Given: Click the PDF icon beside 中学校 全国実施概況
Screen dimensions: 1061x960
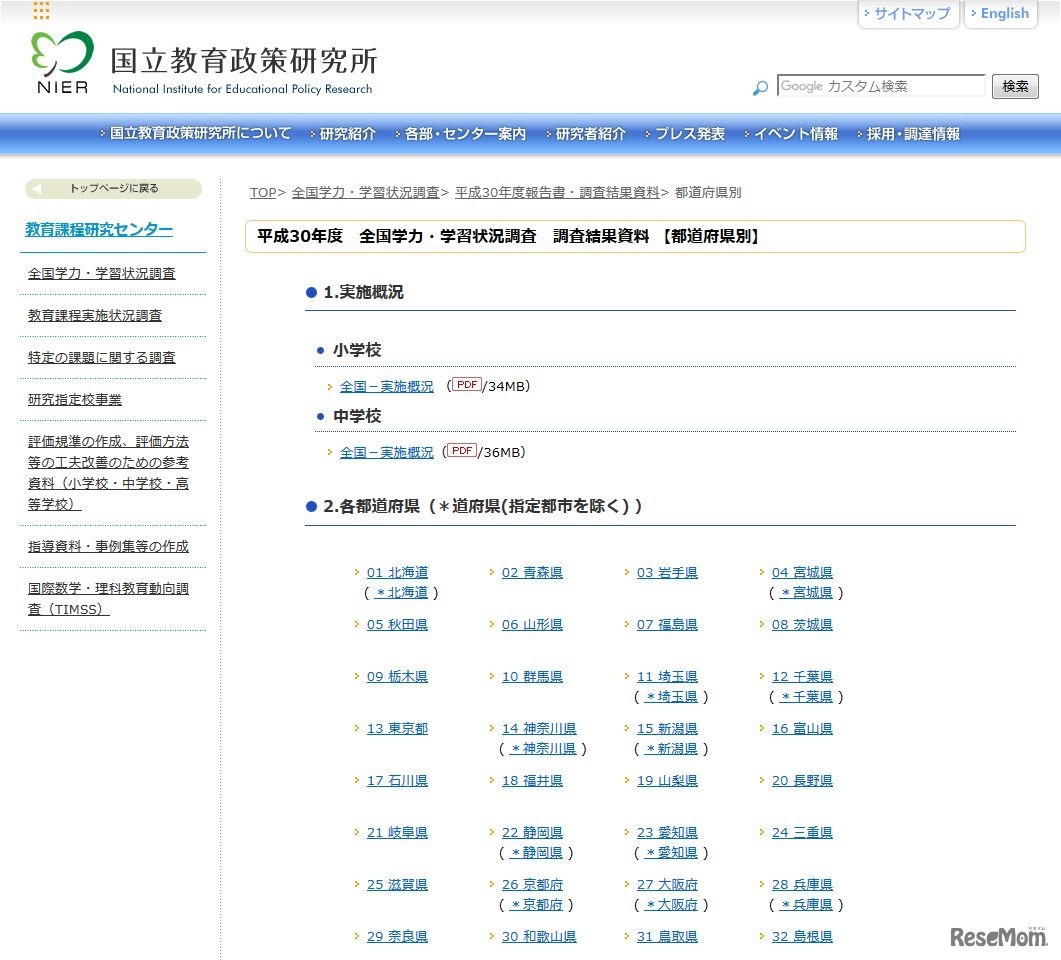Looking at the screenshot, I should click(460, 450).
